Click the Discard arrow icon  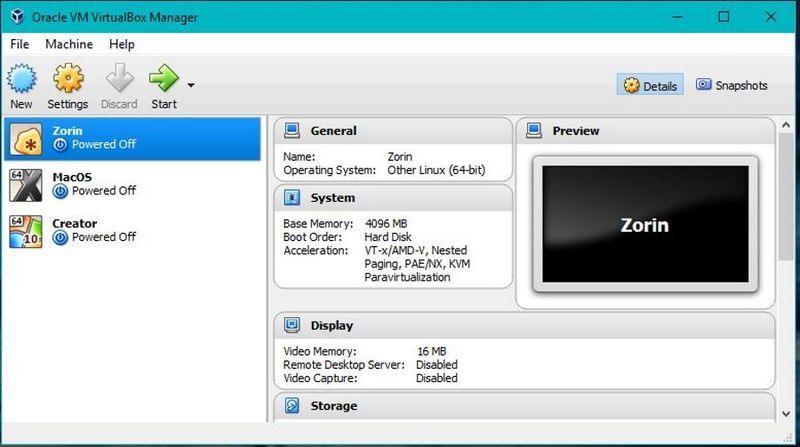[119, 78]
